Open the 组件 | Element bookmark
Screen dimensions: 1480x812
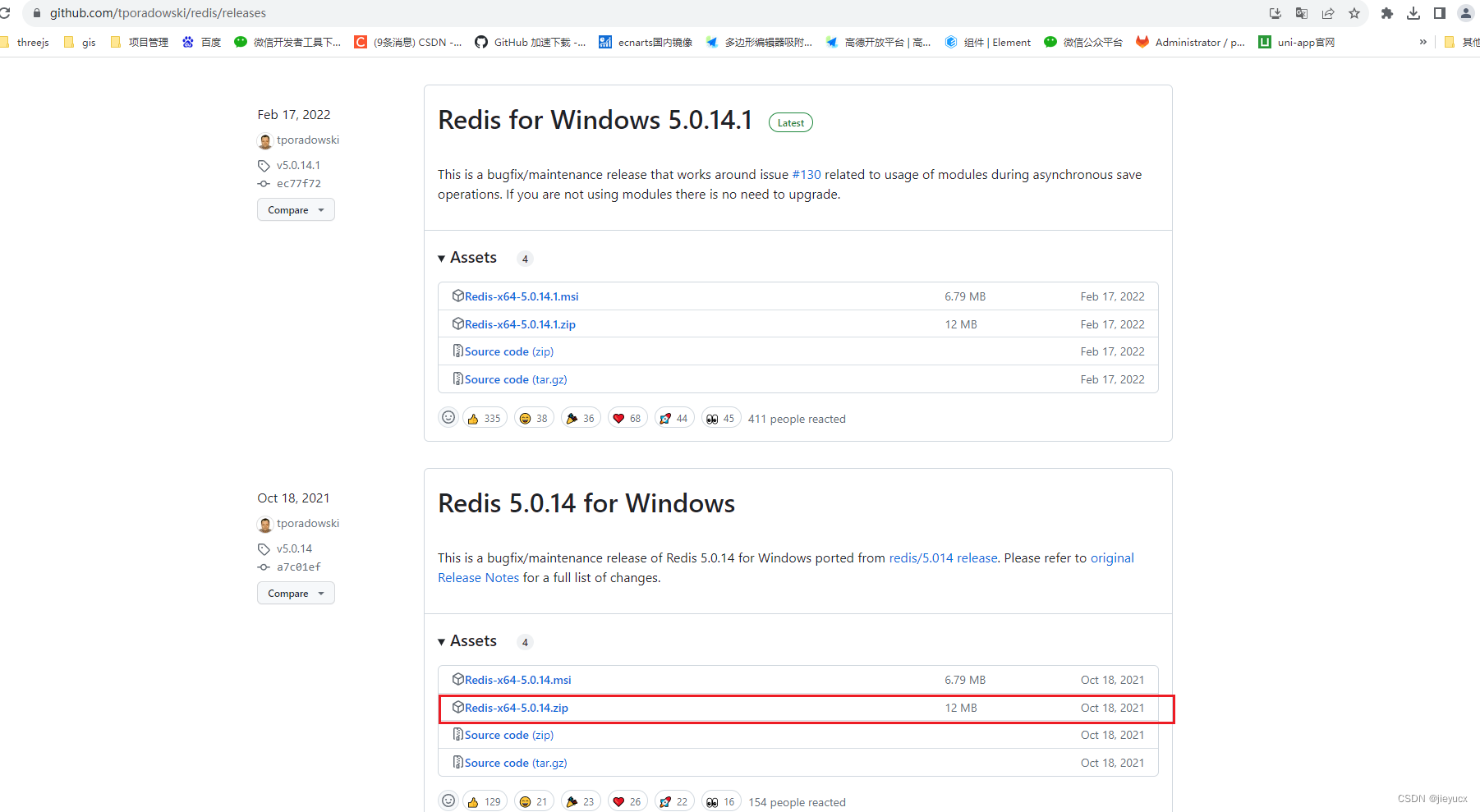pos(988,42)
